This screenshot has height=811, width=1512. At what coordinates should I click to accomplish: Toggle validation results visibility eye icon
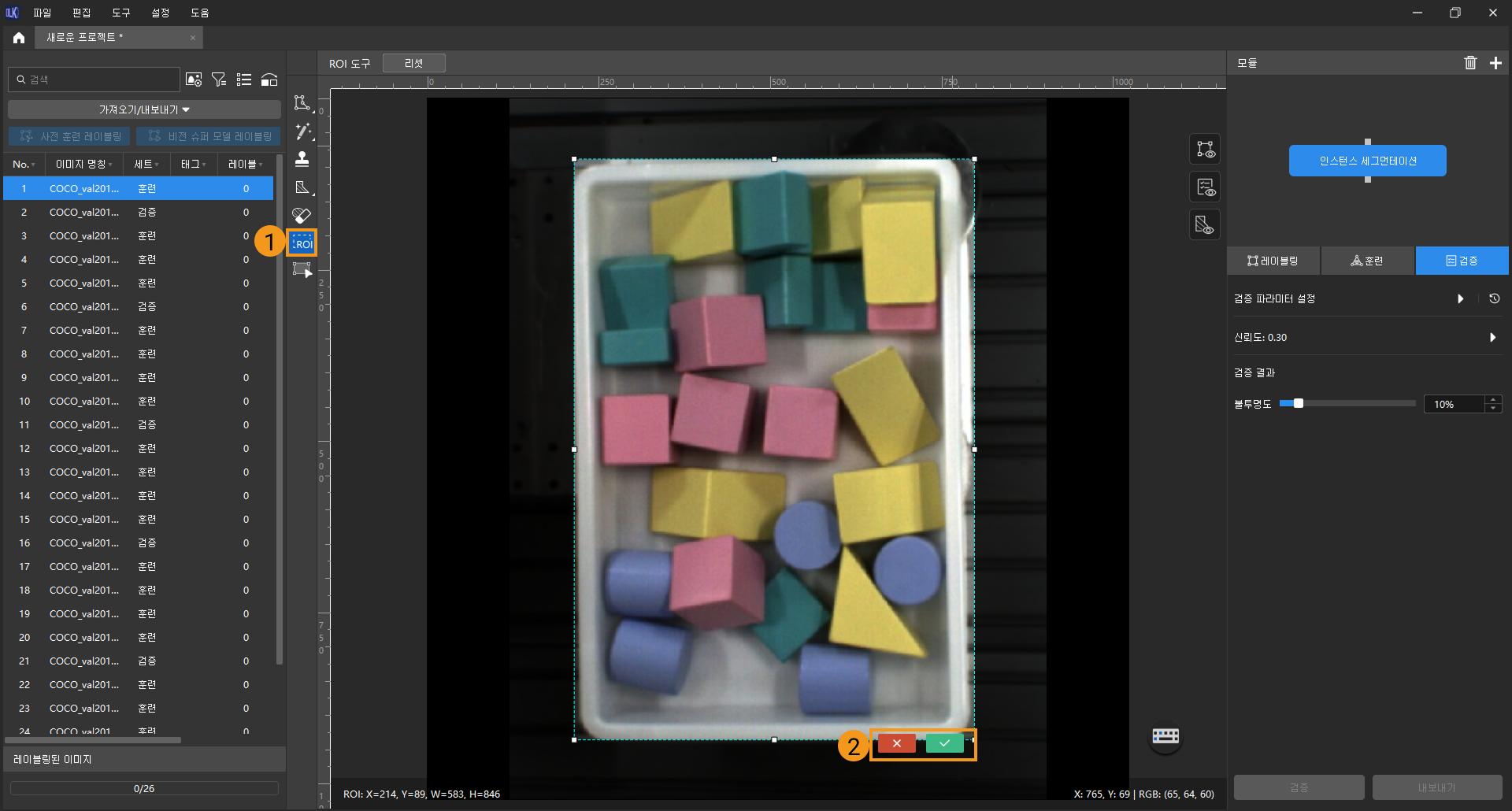pos(1205,187)
